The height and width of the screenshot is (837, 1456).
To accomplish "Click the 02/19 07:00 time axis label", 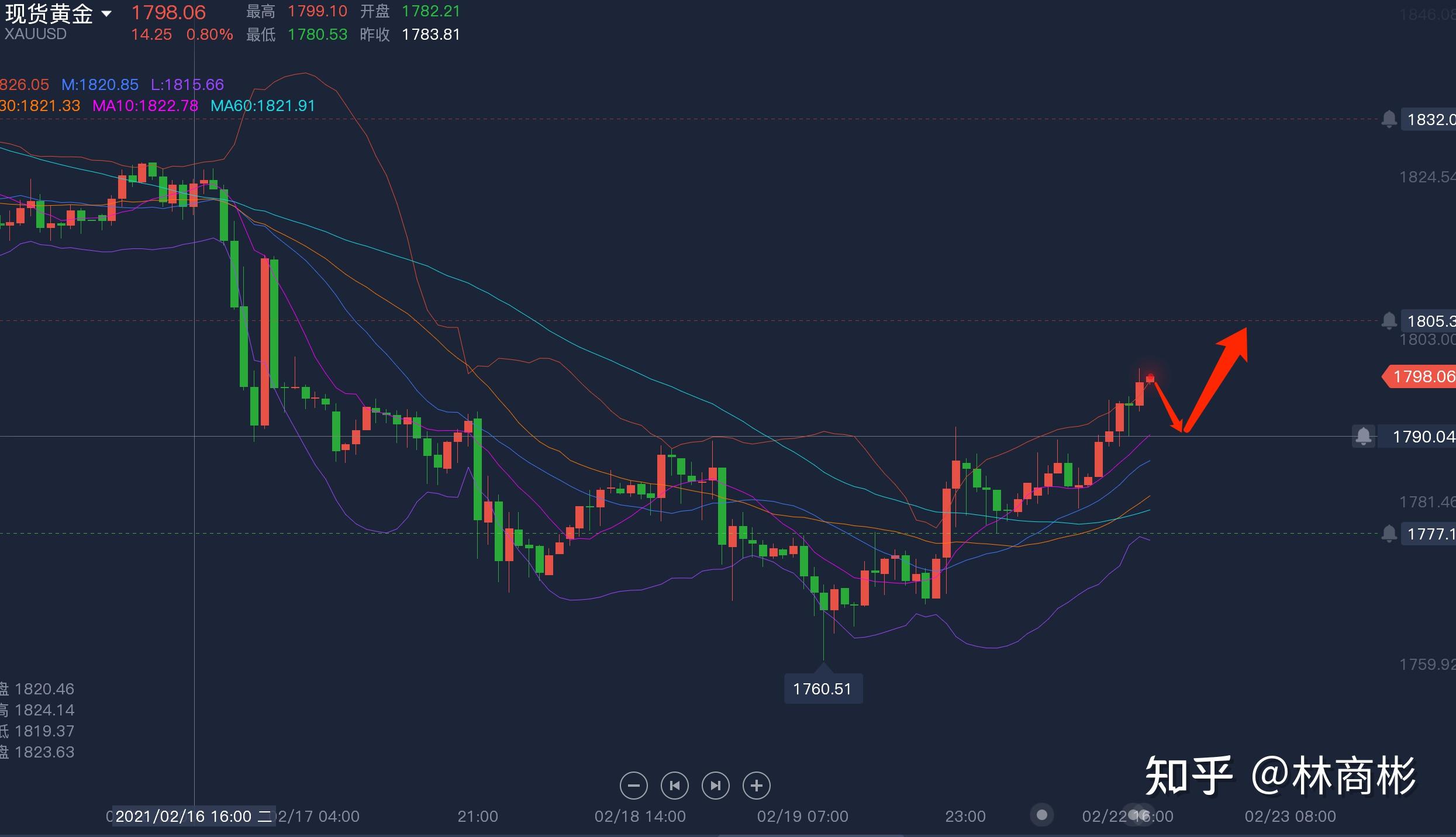I will point(803,816).
